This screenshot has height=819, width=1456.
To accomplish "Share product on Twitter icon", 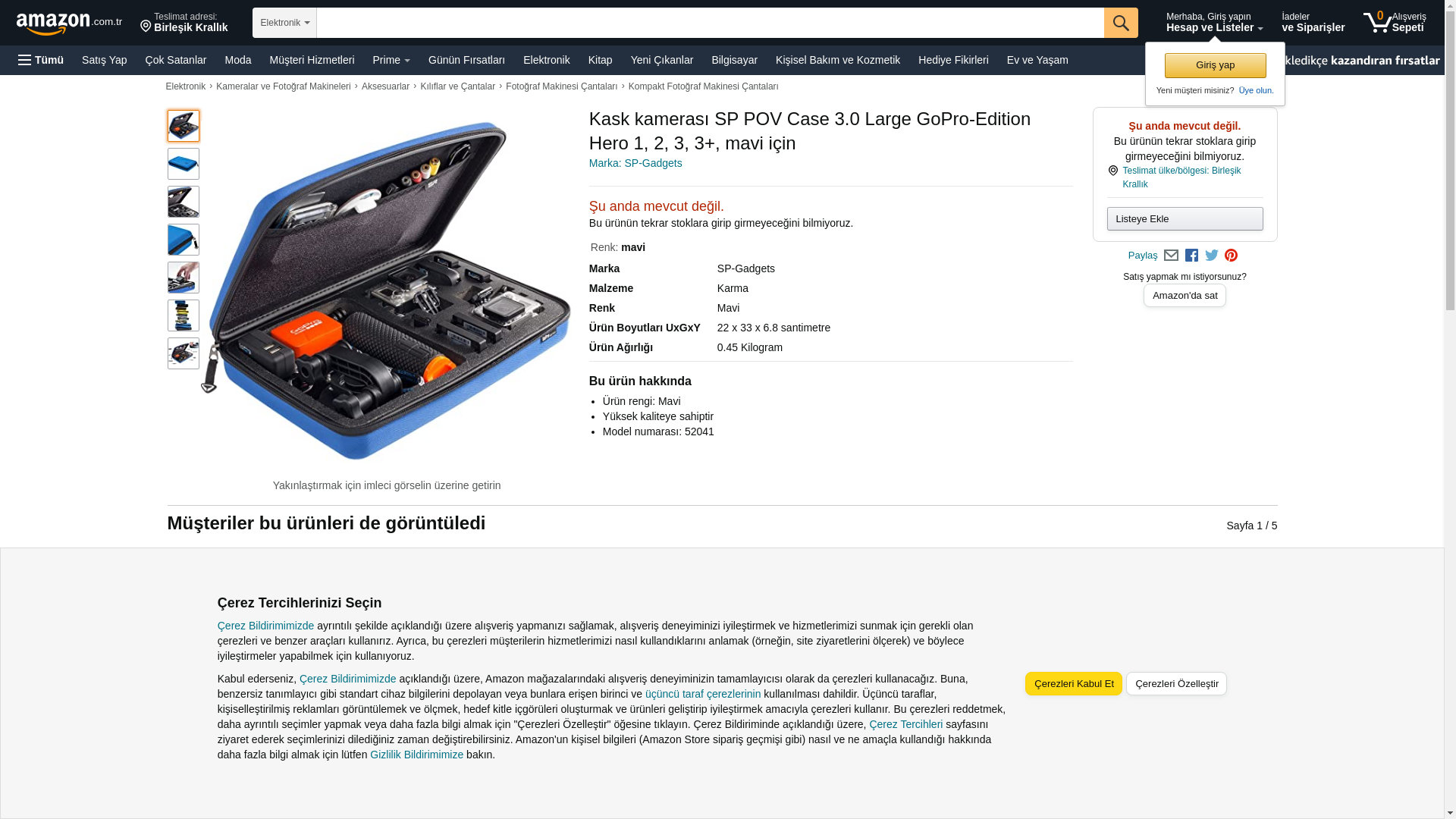I will tap(1212, 256).
